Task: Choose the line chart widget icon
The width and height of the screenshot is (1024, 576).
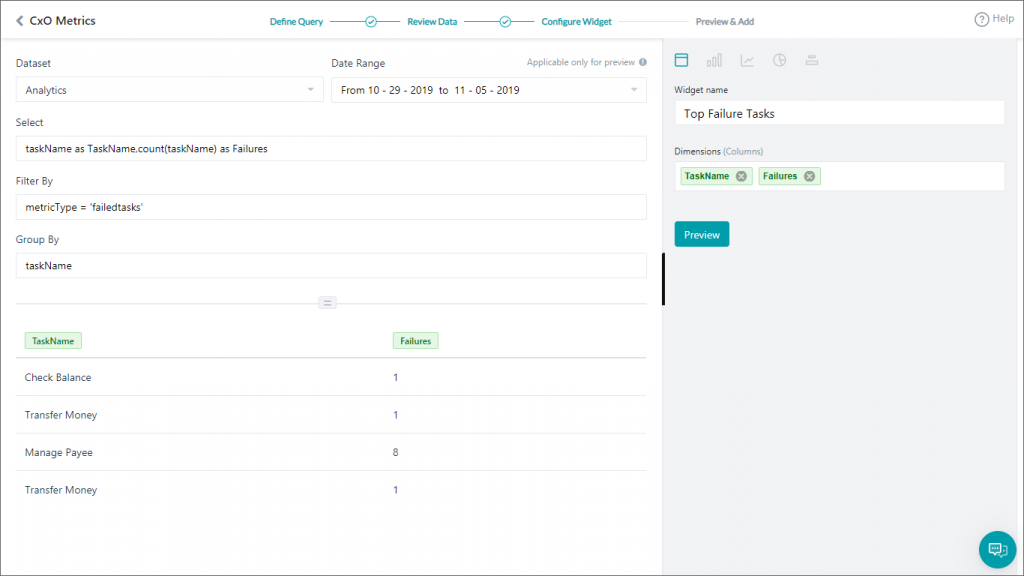Action: 746,60
